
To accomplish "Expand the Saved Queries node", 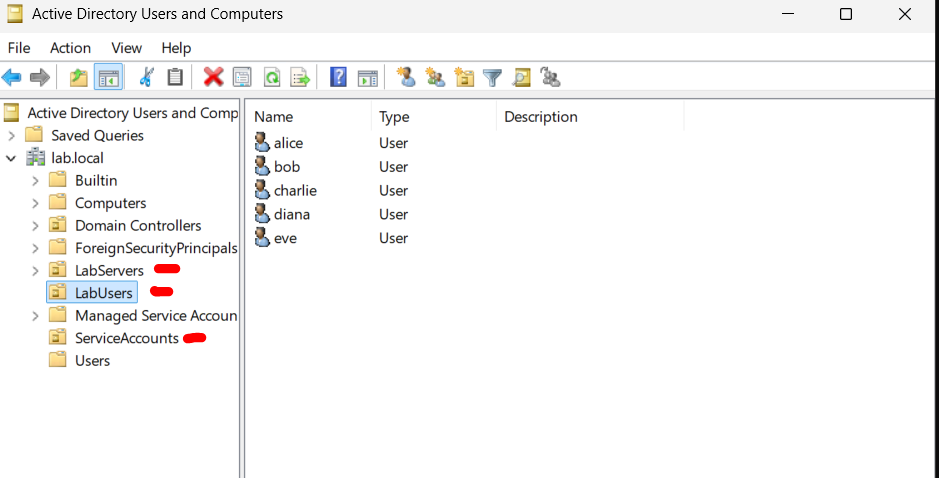I will [x=11, y=135].
